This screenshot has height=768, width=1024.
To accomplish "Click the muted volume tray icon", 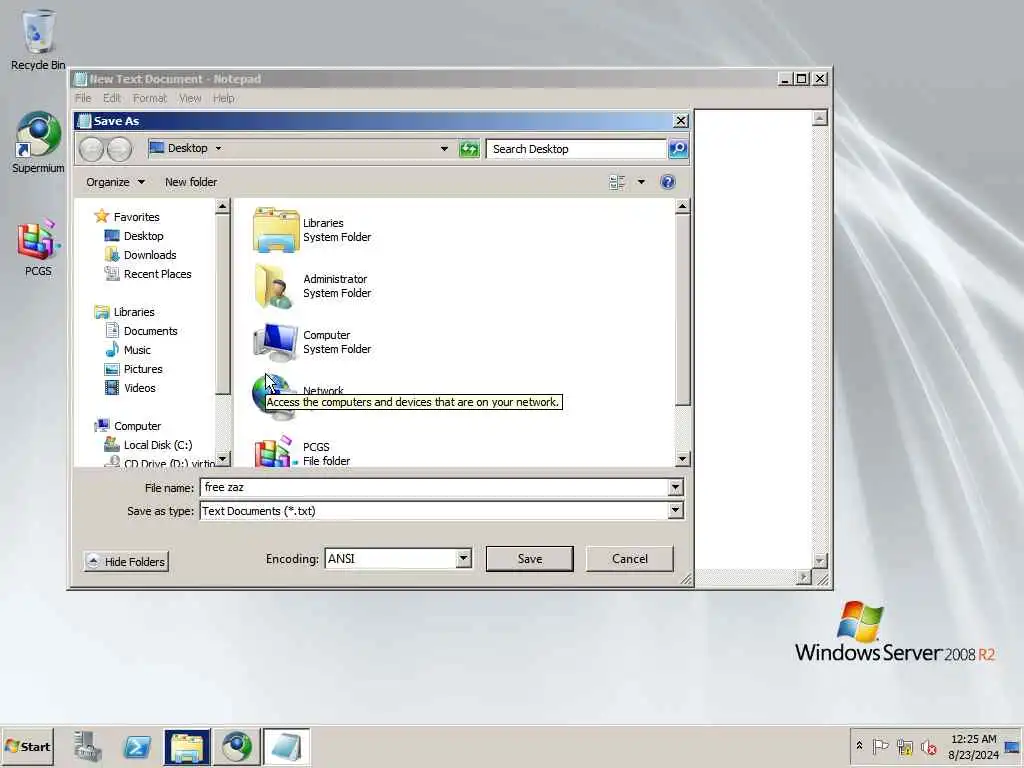I will pyautogui.click(x=928, y=746).
